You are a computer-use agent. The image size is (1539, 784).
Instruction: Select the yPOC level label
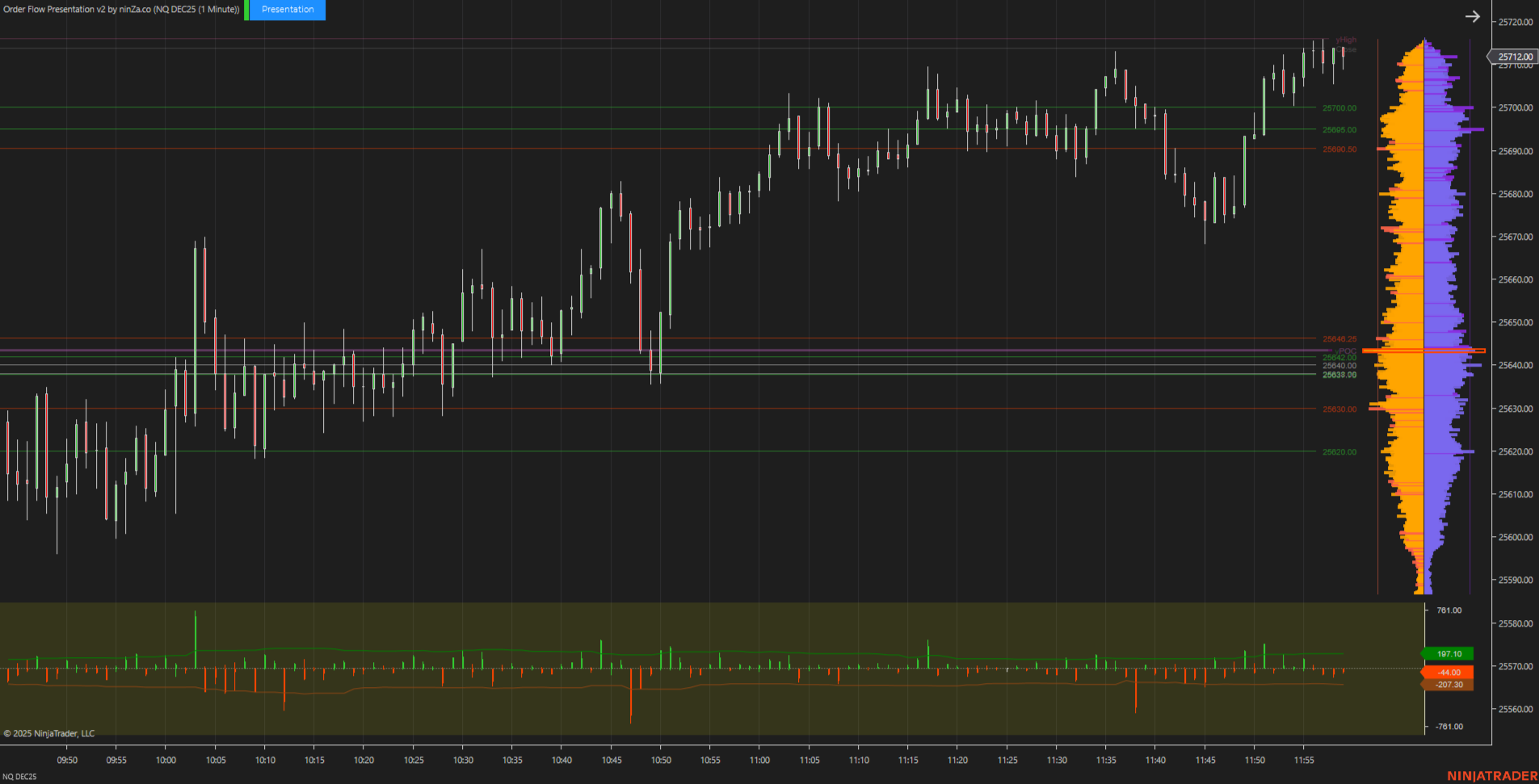click(1346, 351)
